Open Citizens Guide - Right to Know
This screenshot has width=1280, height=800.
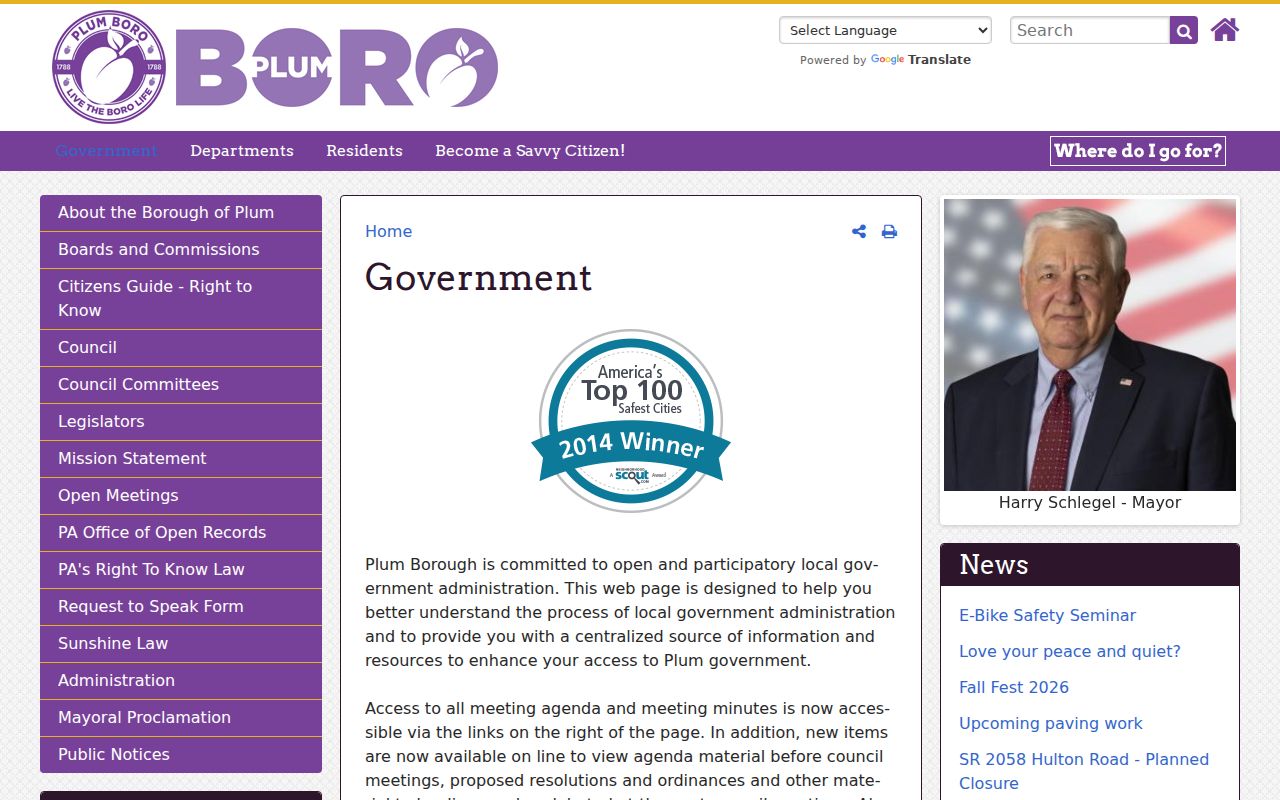click(x=181, y=299)
